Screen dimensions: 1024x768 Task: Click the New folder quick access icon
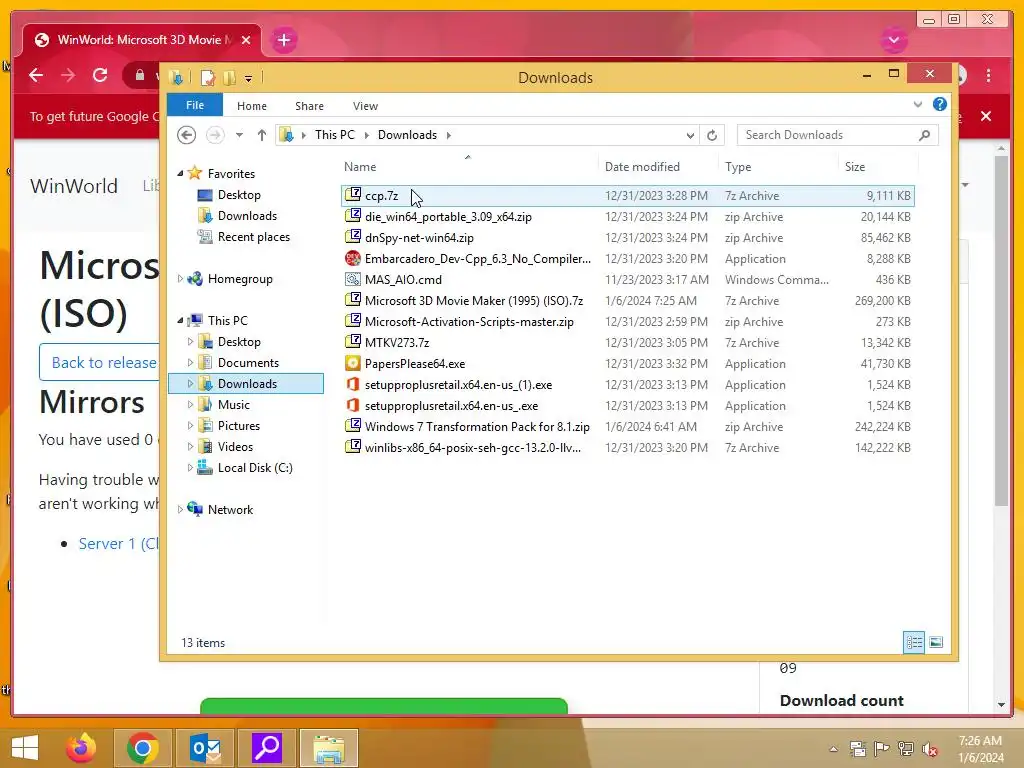(x=229, y=78)
